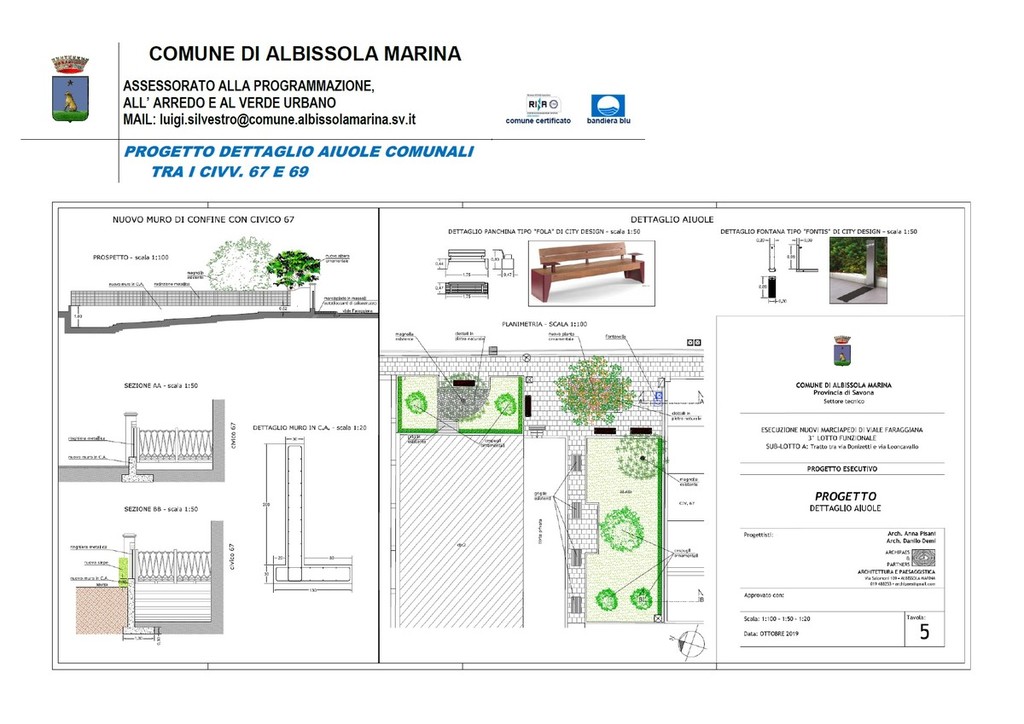Click the 'comune certificato' logo

[x=543, y=106]
